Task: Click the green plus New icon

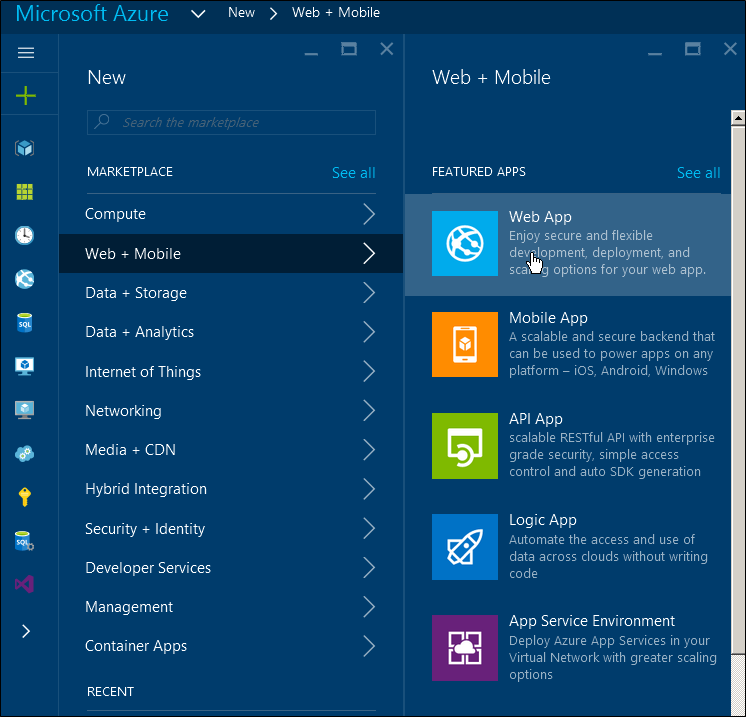Action: pos(26,96)
